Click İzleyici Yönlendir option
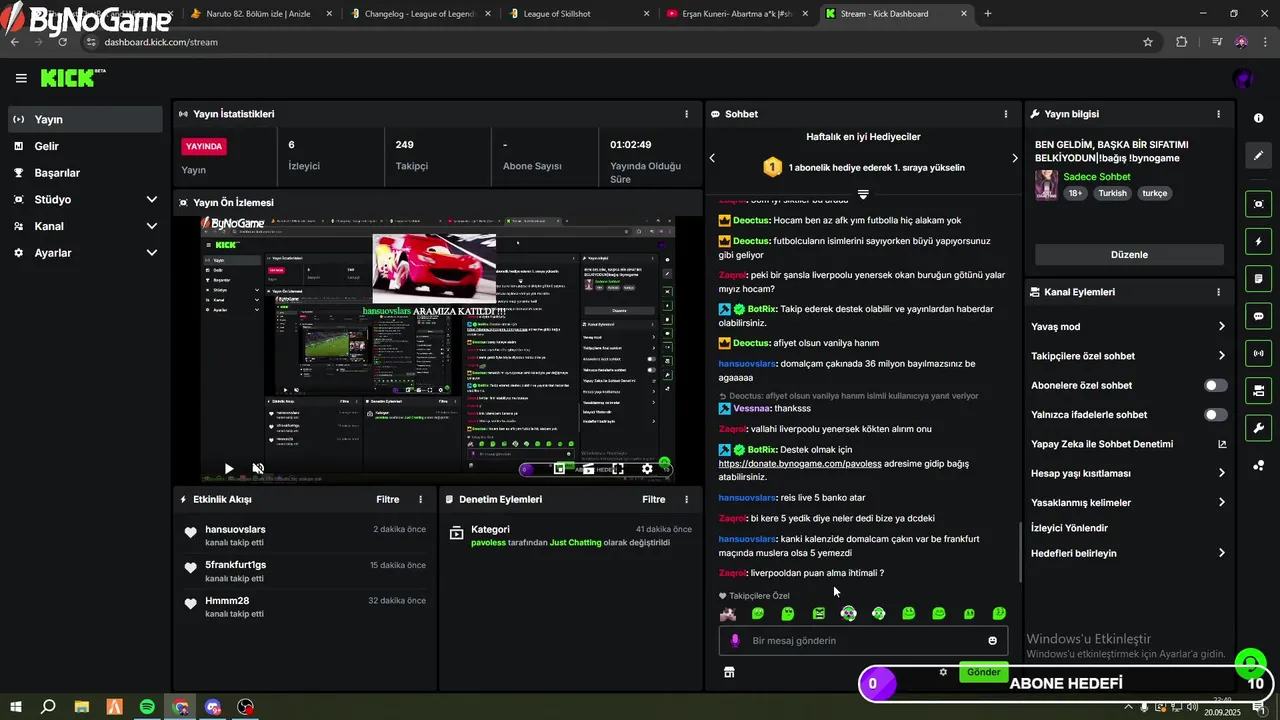 click(1069, 528)
